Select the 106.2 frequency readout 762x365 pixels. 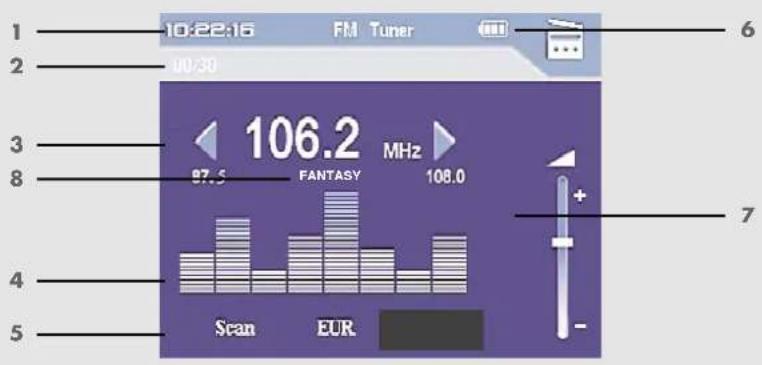302,139
